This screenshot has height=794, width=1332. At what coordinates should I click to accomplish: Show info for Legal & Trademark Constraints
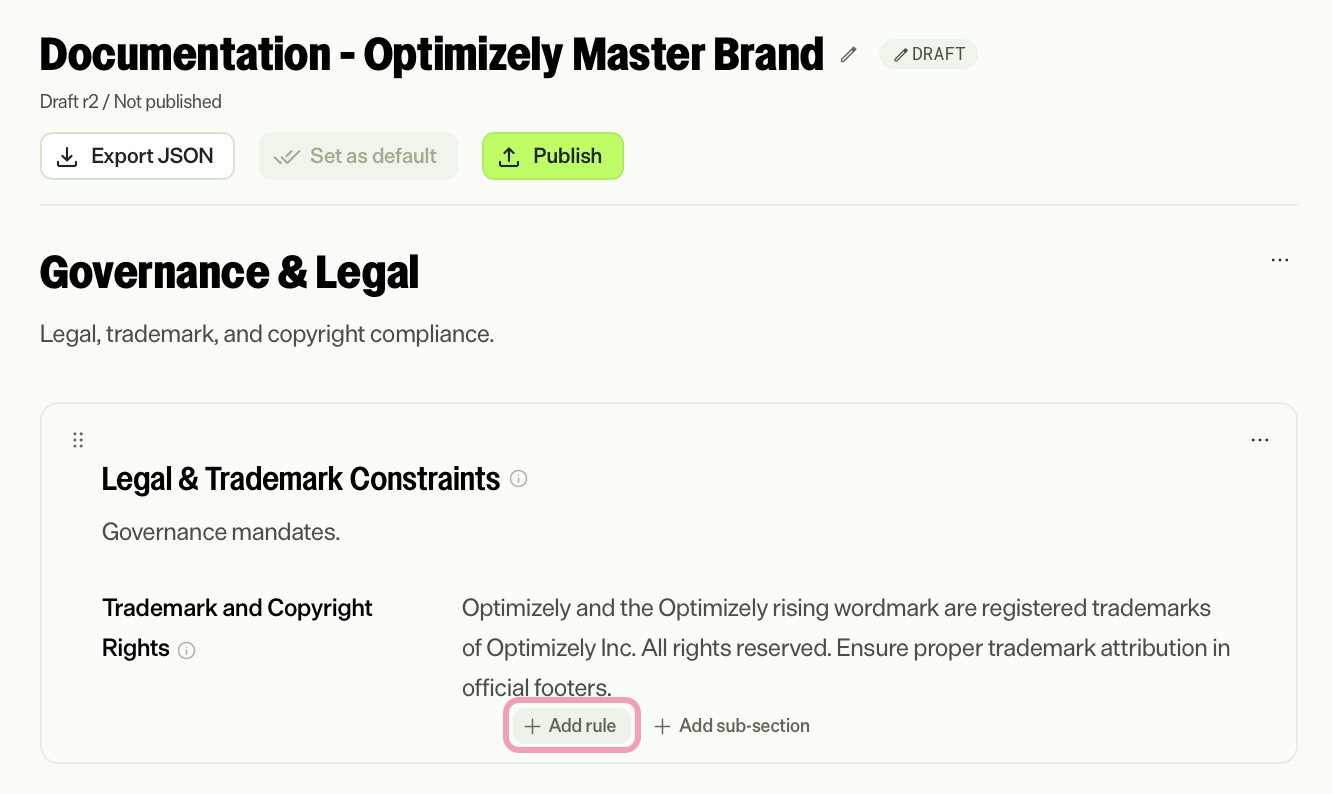(x=518, y=479)
